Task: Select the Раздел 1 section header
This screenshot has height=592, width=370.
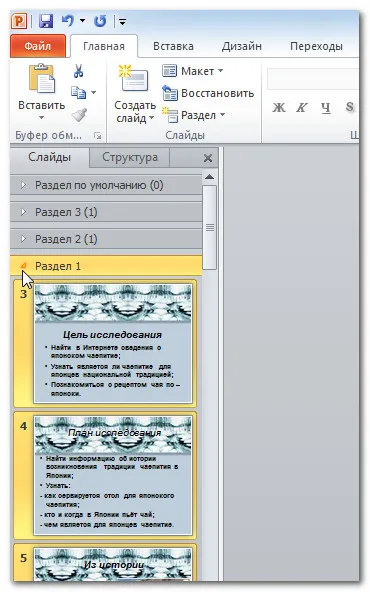Action: (106, 266)
